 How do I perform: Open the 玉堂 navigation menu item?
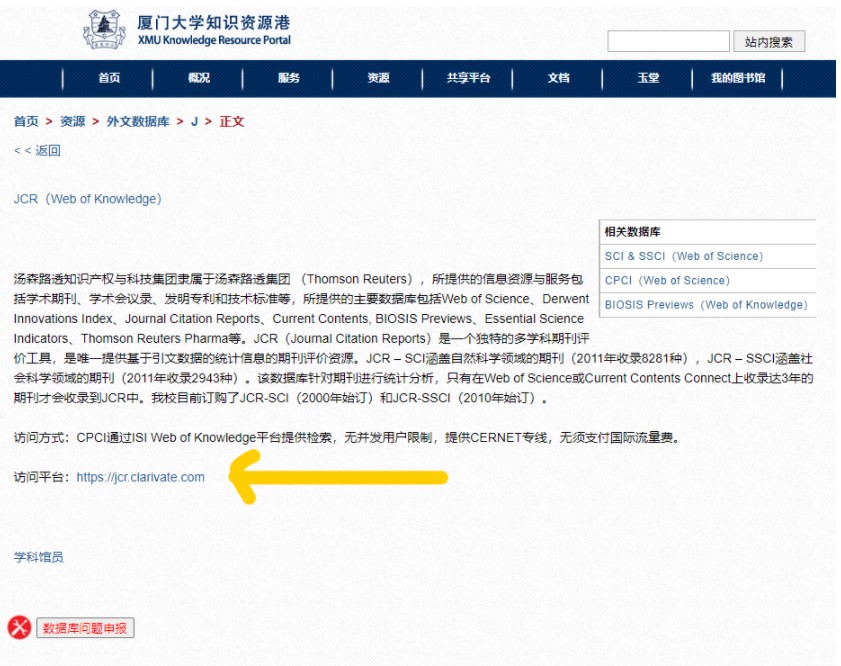[x=648, y=78]
